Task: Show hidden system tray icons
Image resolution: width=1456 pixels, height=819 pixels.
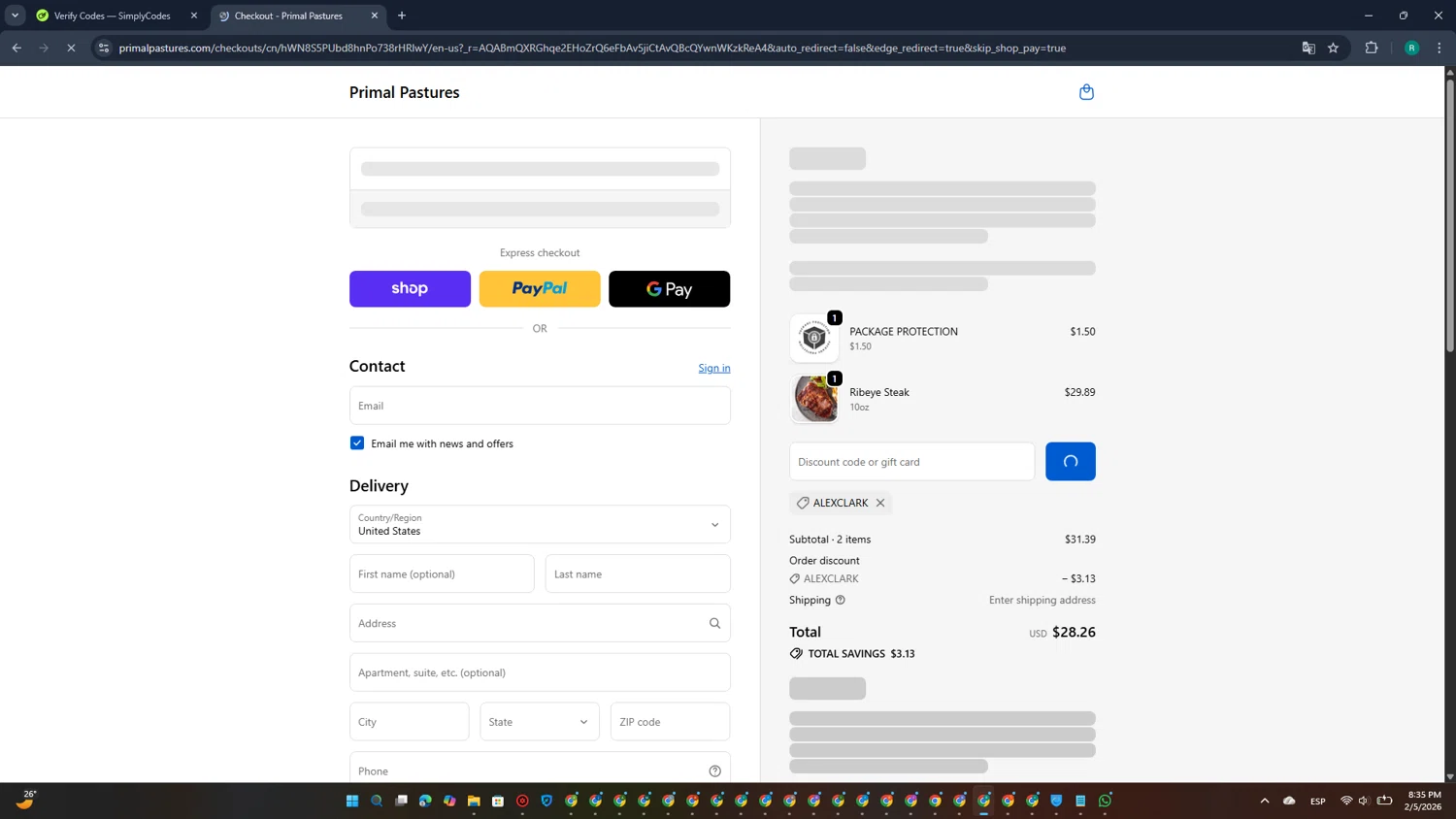Action: click(1265, 801)
